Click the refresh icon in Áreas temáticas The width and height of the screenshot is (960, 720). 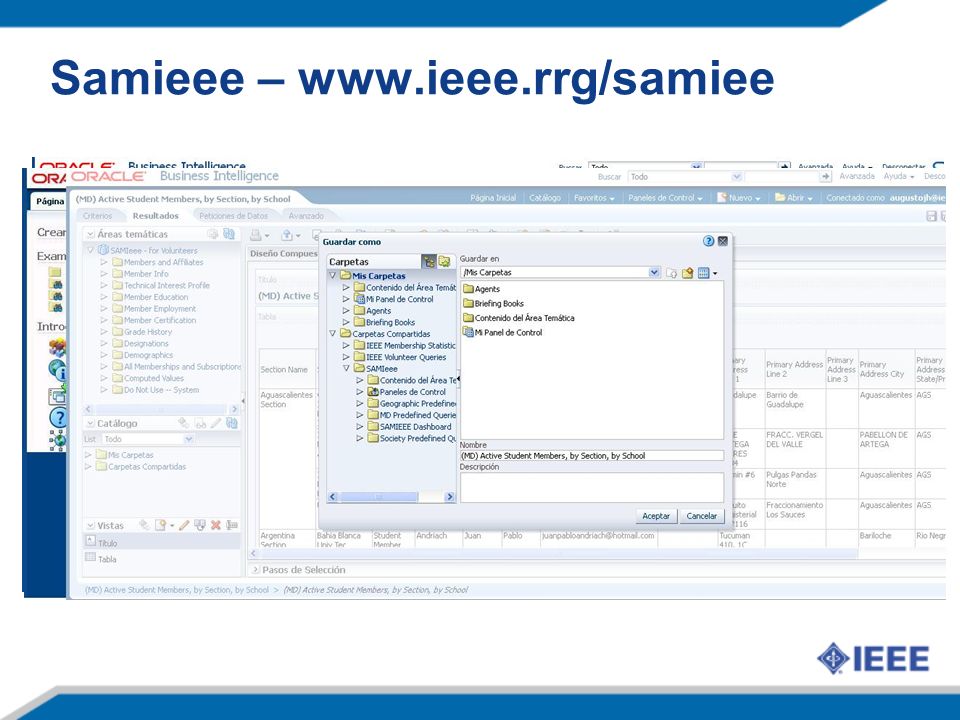click(x=229, y=233)
